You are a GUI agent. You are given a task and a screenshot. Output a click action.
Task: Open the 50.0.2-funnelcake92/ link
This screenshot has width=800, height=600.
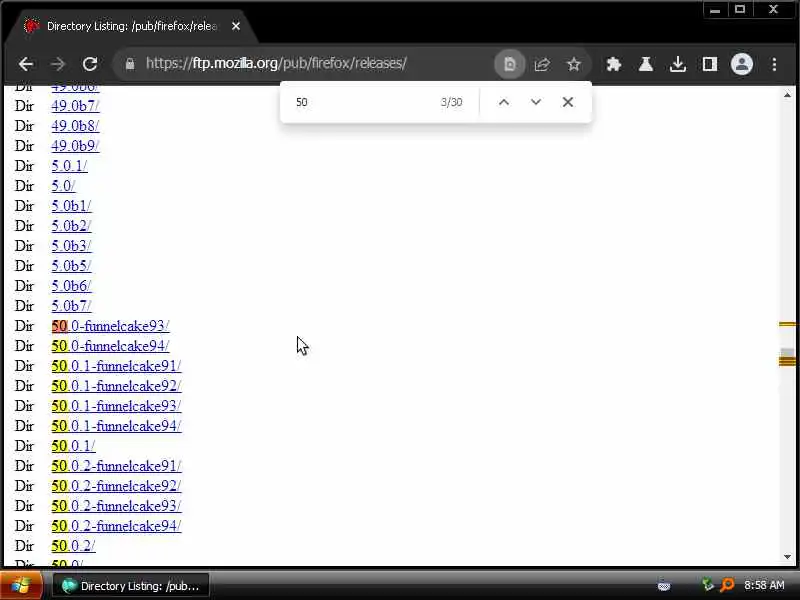[116, 486]
